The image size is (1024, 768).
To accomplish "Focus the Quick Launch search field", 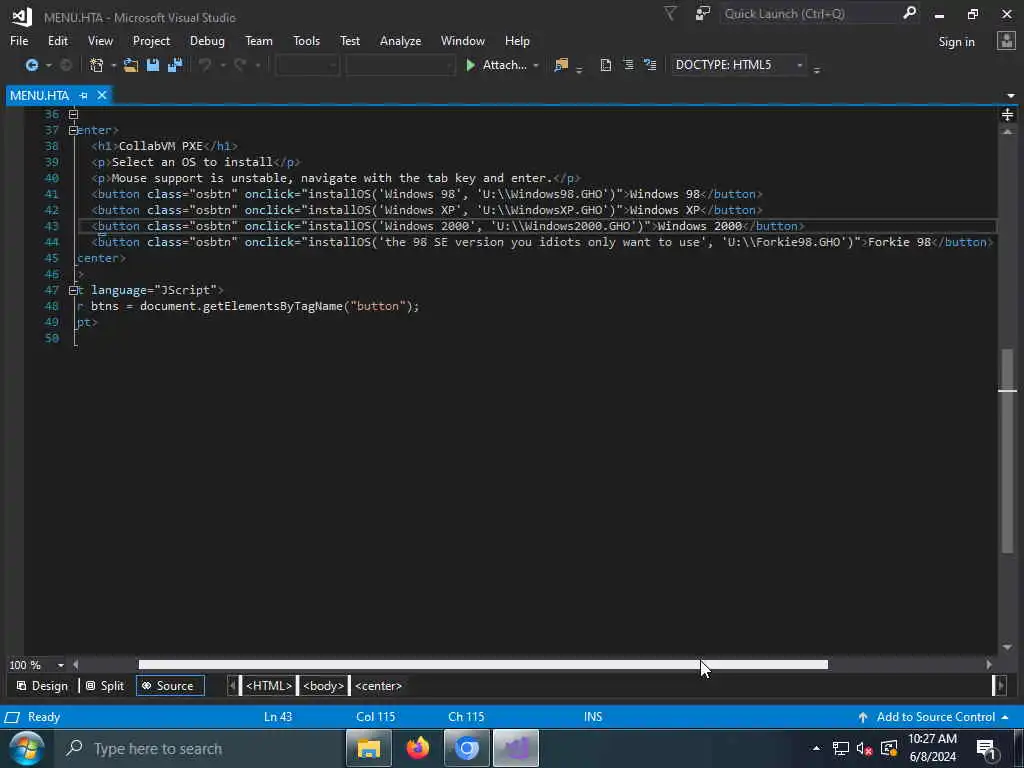I will coord(810,14).
